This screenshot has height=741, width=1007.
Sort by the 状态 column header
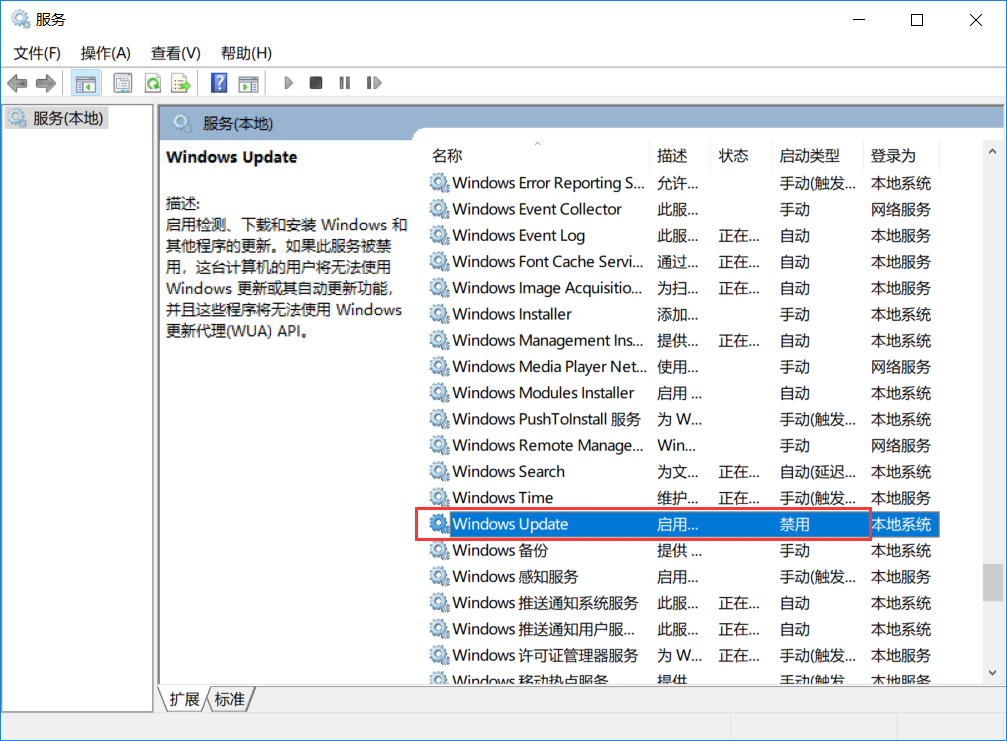point(741,155)
